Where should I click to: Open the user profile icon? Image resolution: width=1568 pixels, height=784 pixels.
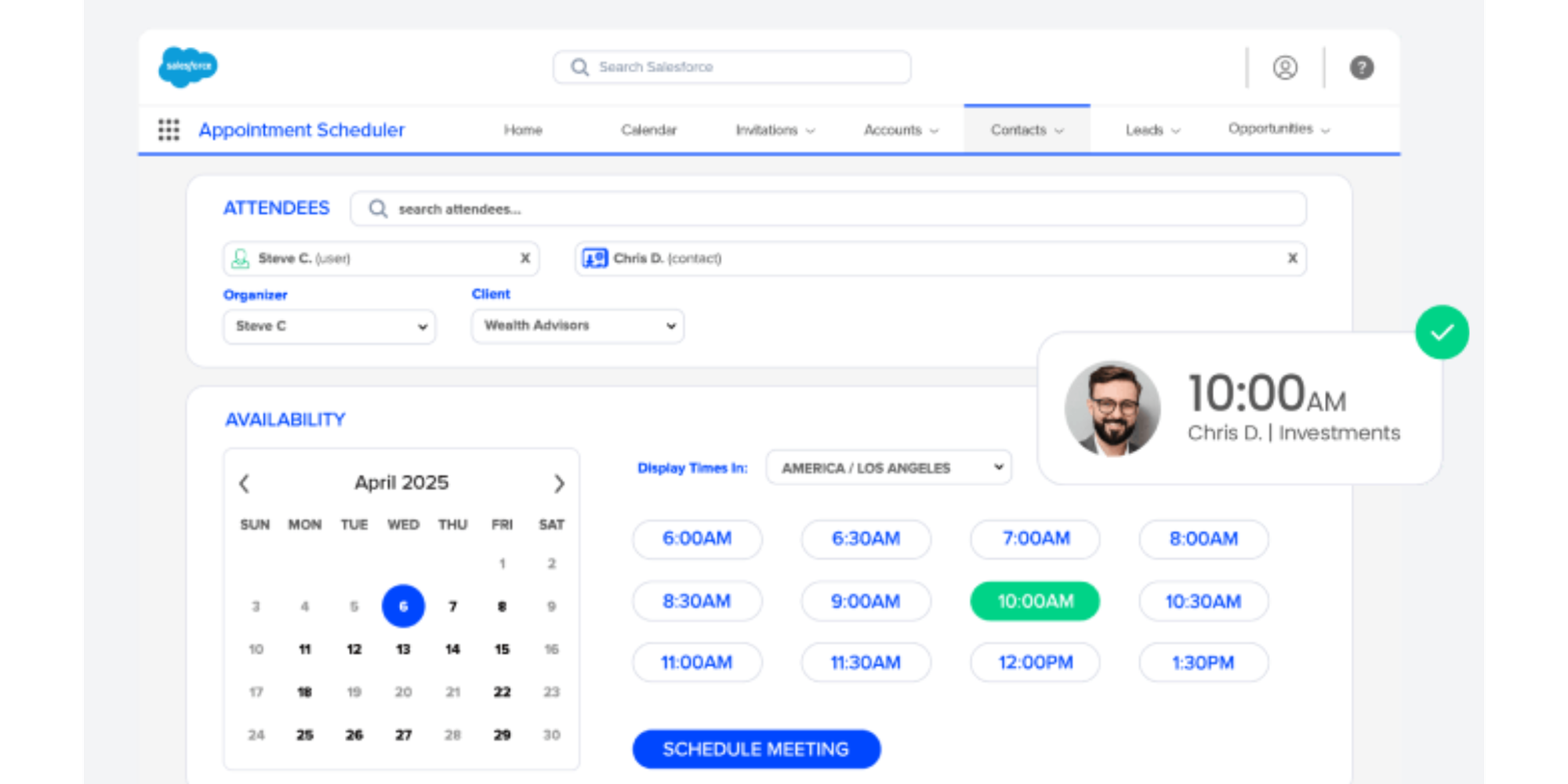tap(1284, 67)
